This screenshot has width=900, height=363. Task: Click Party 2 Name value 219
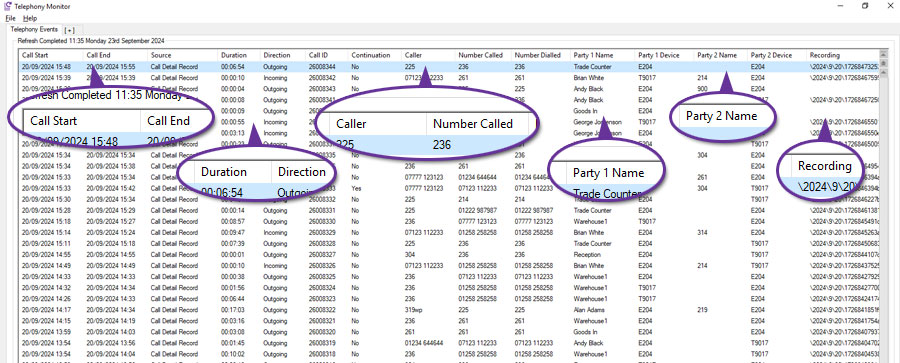702,310
